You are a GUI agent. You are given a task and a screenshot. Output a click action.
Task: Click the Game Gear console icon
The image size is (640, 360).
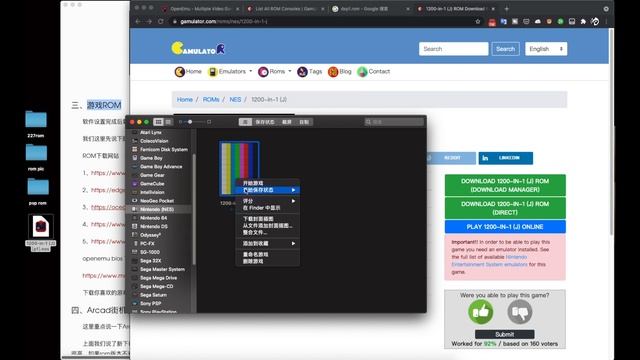pyautogui.click(x=135, y=175)
